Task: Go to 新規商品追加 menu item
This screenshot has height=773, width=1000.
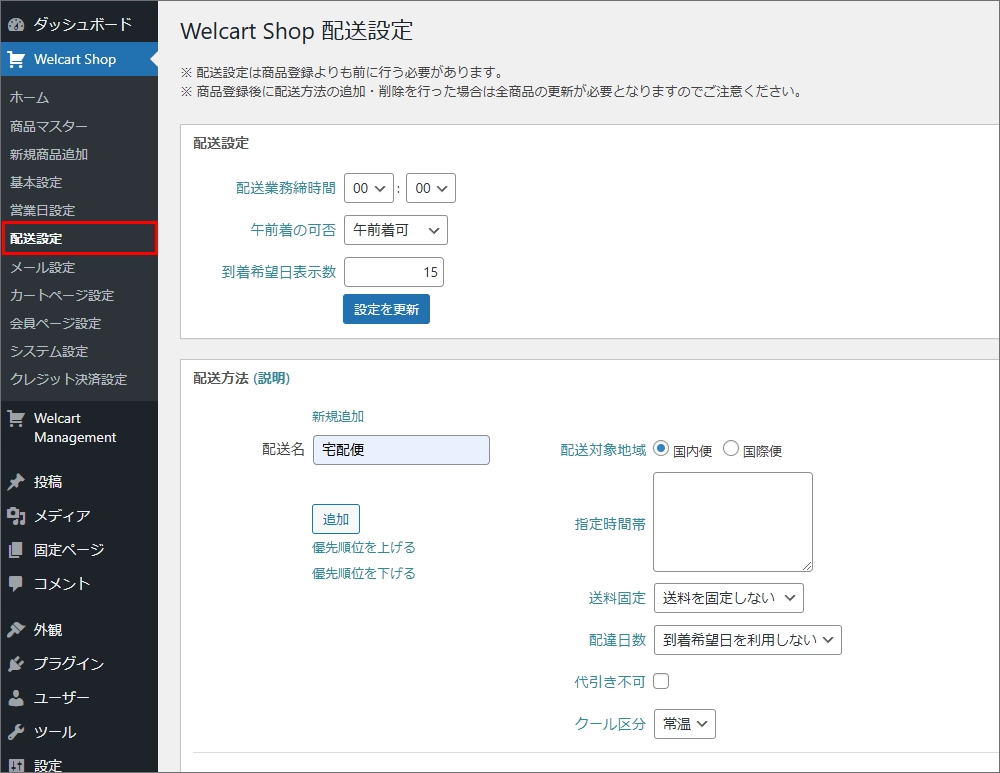Action: click(48, 154)
